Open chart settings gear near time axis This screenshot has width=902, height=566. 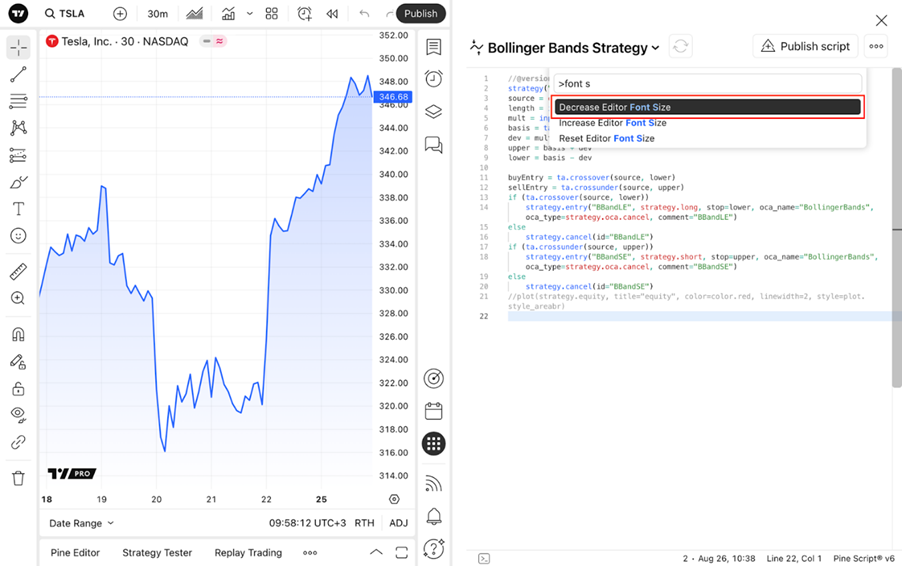pyautogui.click(x=394, y=499)
